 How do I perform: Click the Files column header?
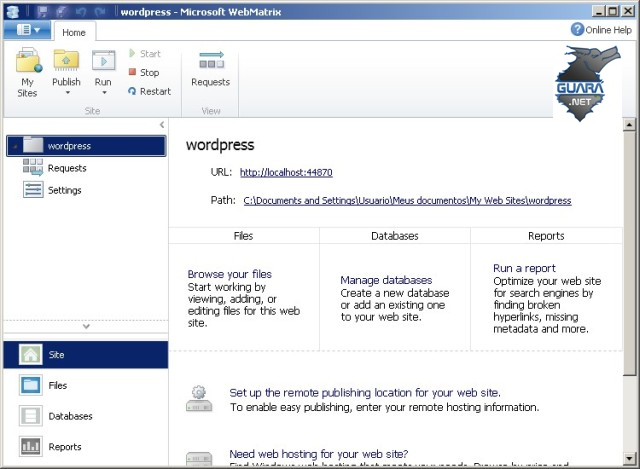[244, 236]
